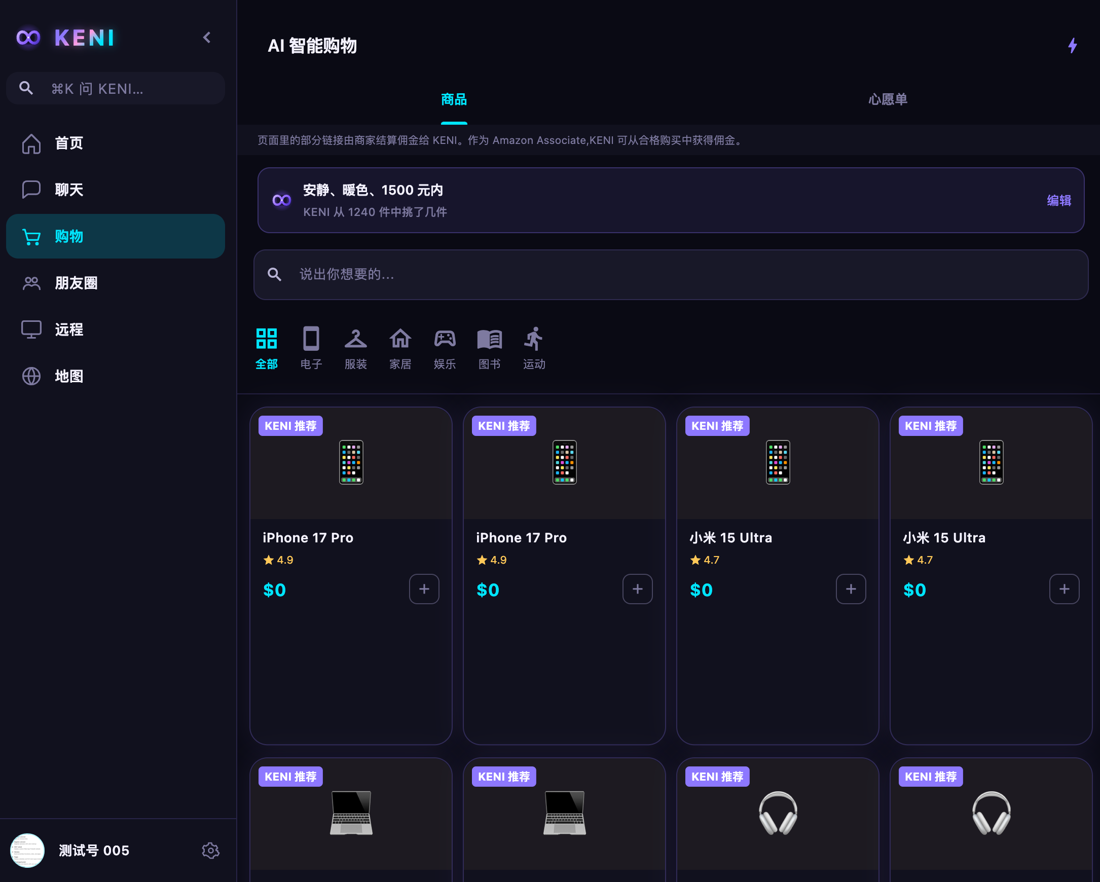Screen dimensions: 1100x882
Task: Open second iPhone 17 Pro product image
Action: (565, 463)
